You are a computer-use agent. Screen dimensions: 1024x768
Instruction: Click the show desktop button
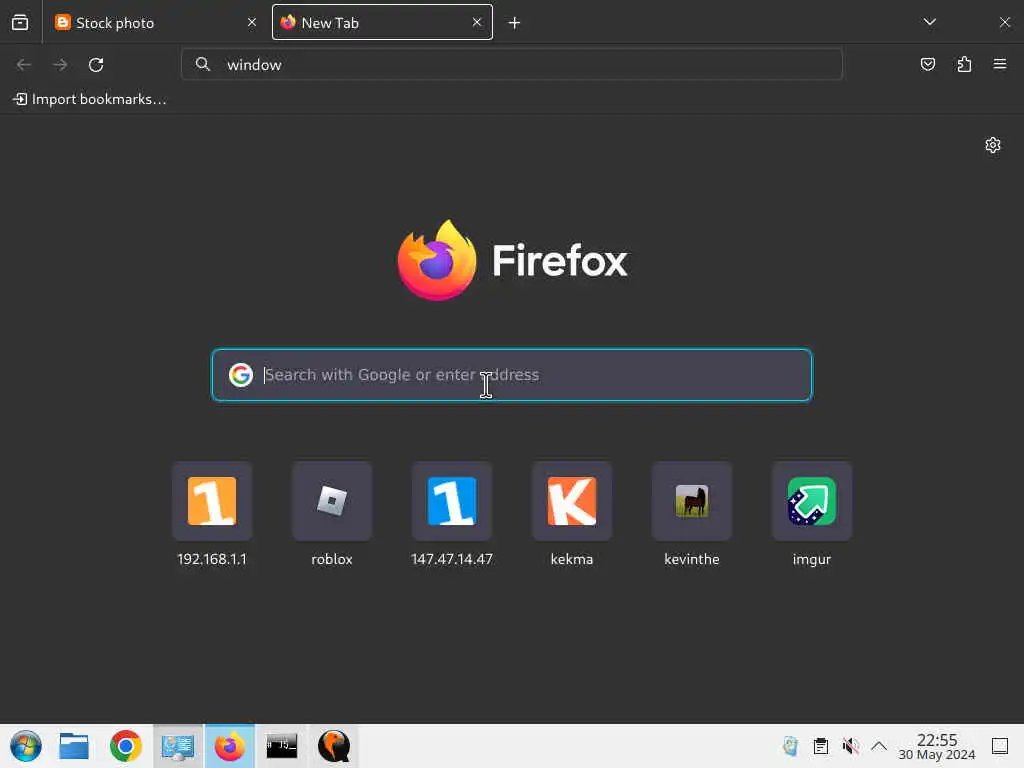pos(1000,746)
